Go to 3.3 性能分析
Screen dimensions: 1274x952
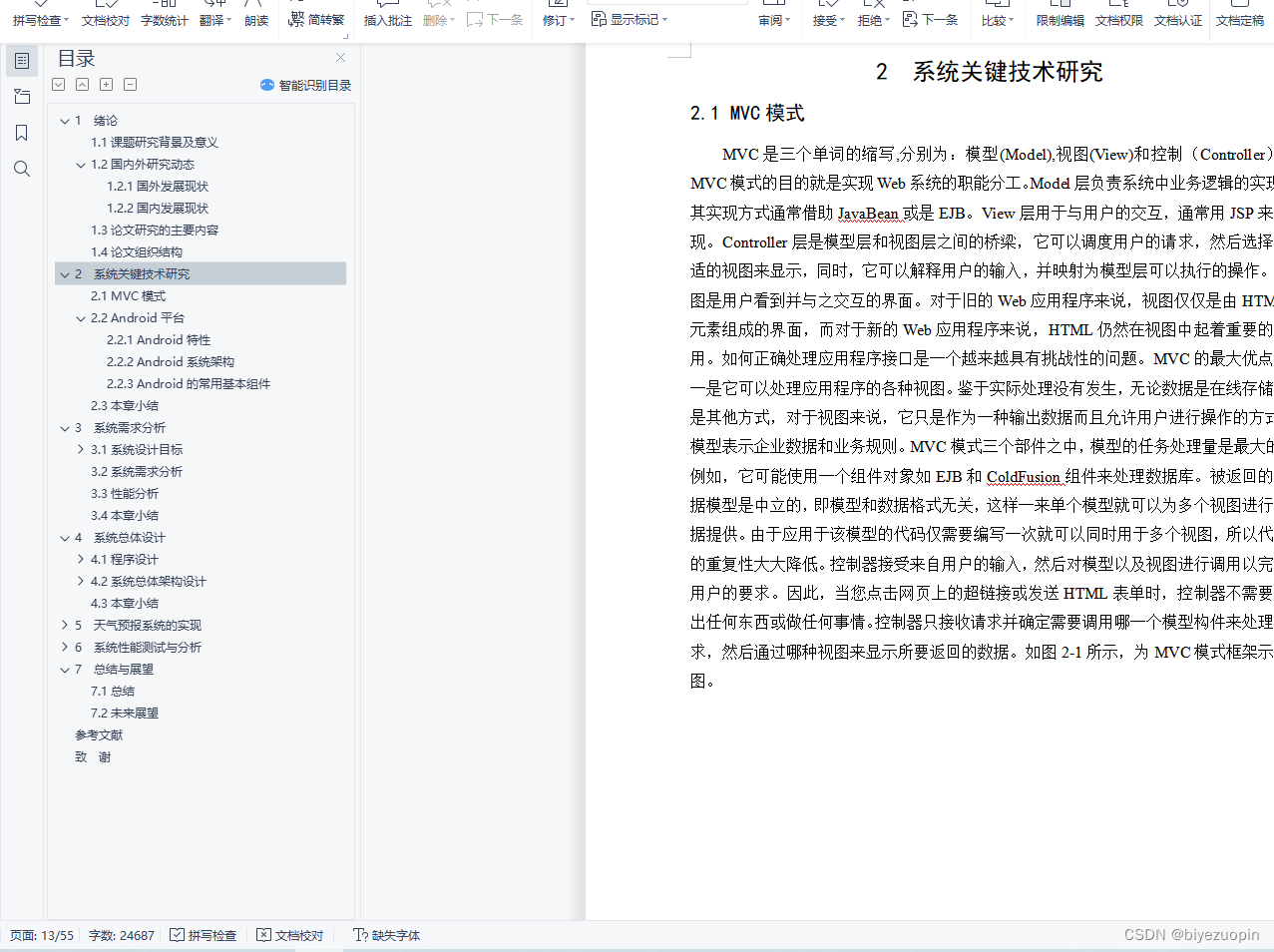pos(125,494)
